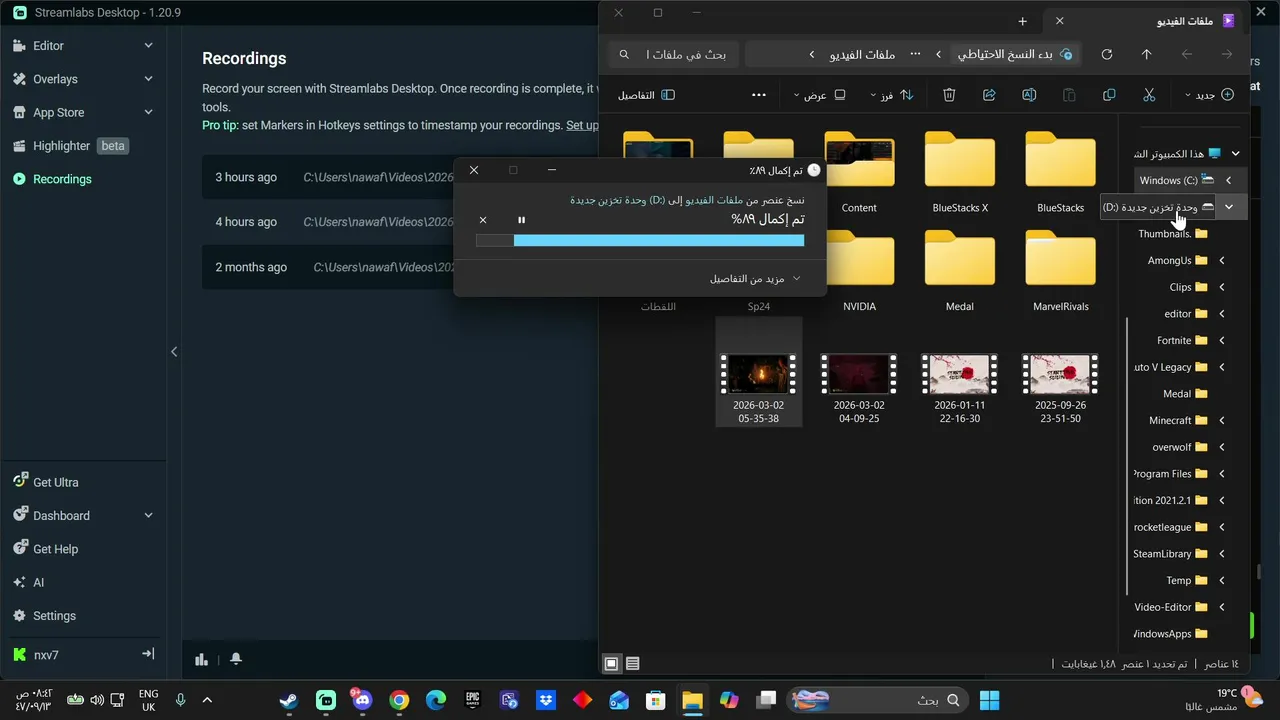This screenshot has width=1280, height=720.
Task: Click Explorer Refresh icon
Action: coord(1107,54)
